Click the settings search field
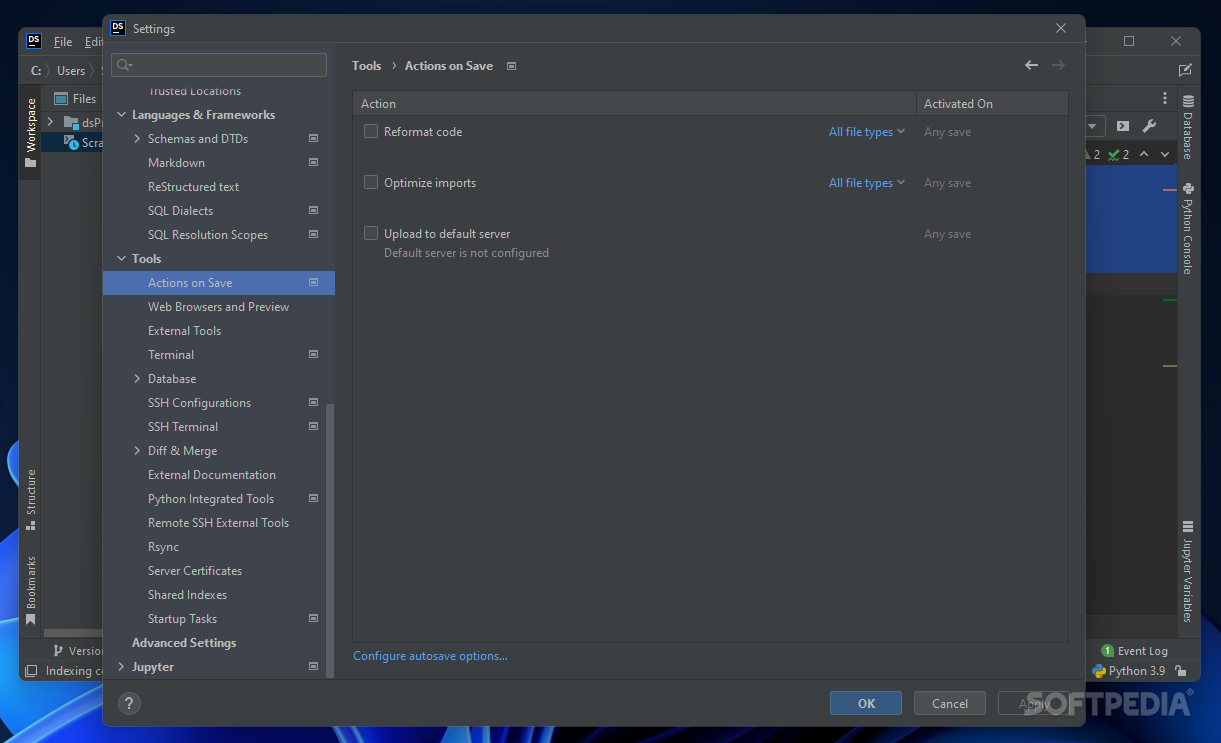The width and height of the screenshot is (1221, 743). (x=219, y=65)
